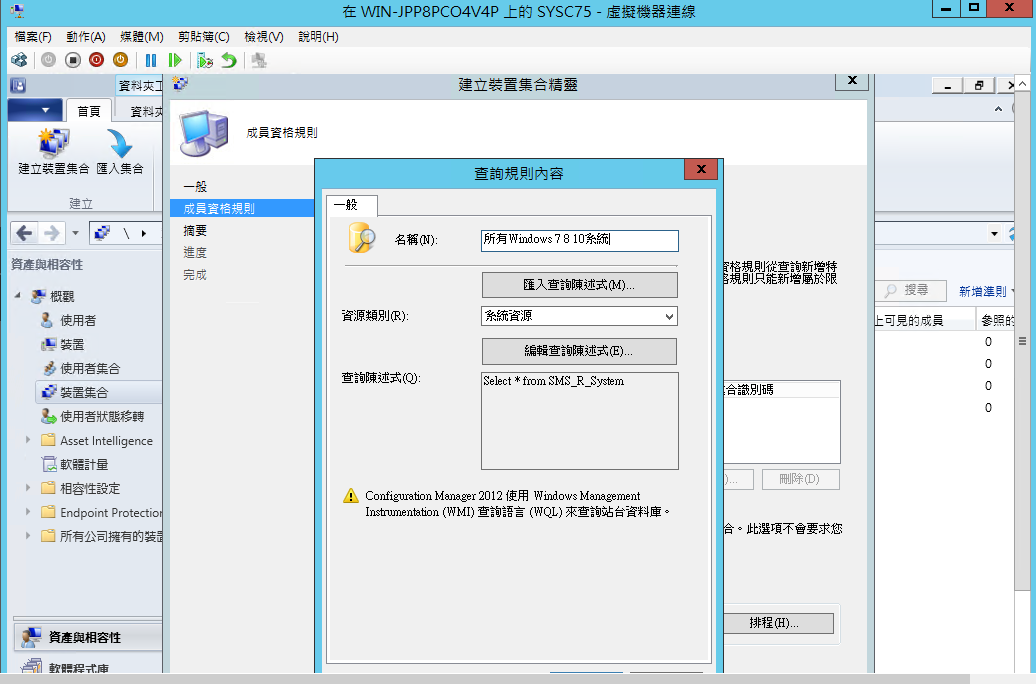This screenshot has height=684, width=1036.
Task: Click the 名稱(N) text field
Action: click(579, 240)
